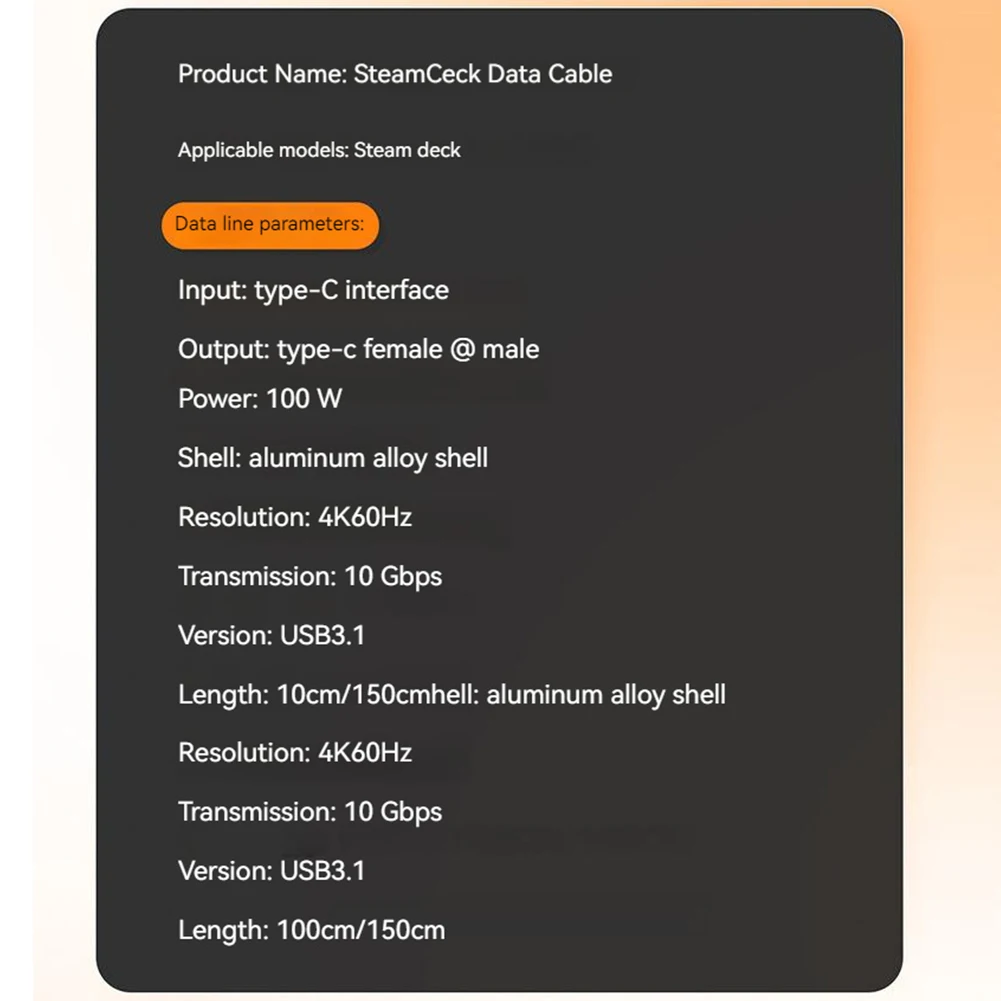Click the Length: 100cm/150cm line
Screen dimensions: 1001x1001
(311, 930)
